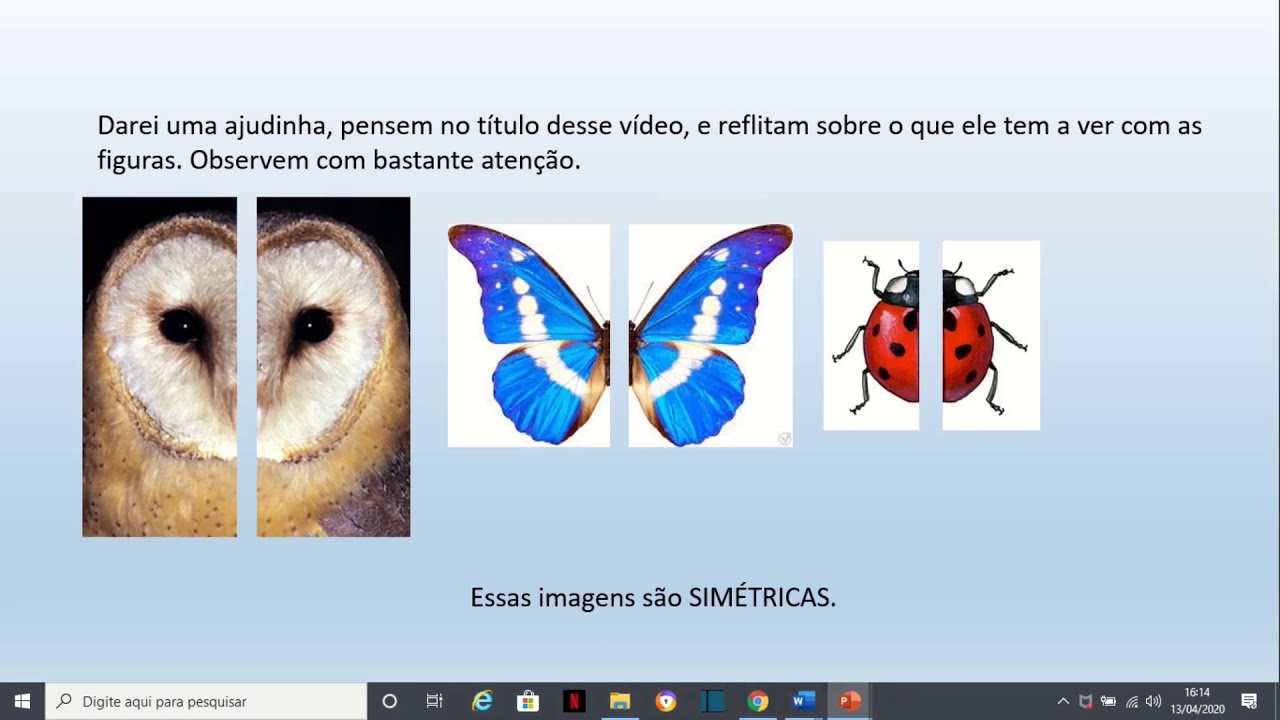Click the text 'Essas imagens são SIMÉTRICAS.'
The image size is (1280, 720).
653,598
